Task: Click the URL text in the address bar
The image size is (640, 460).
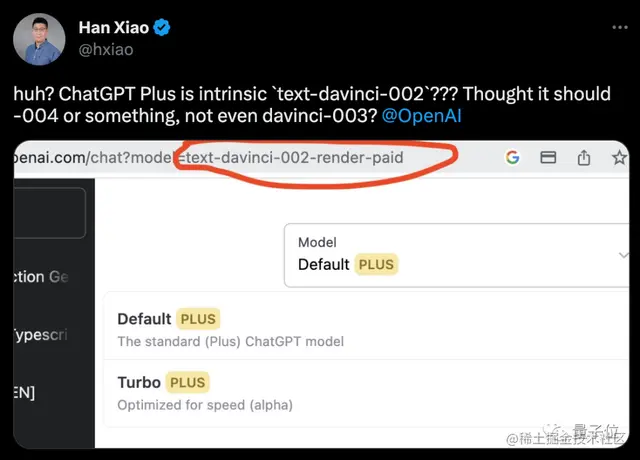Action: [208, 158]
